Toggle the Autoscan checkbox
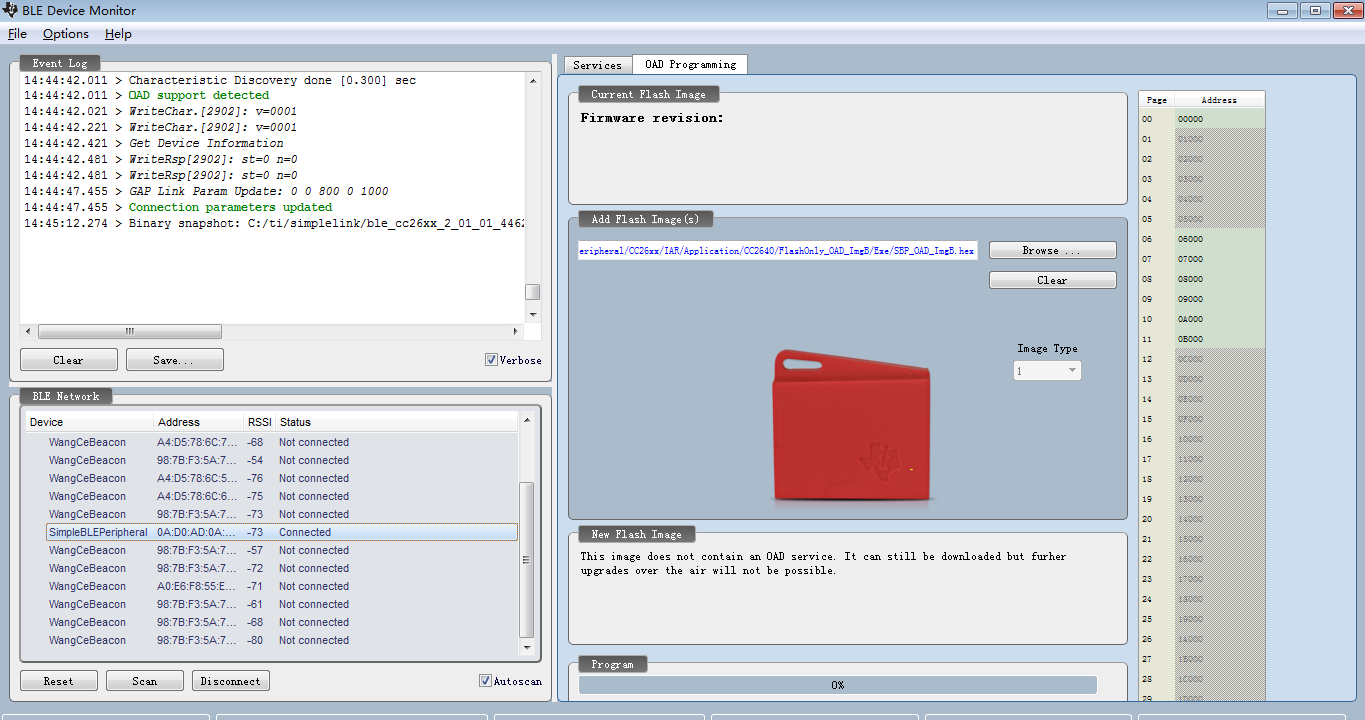 pyautogui.click(x=485, y=681)
